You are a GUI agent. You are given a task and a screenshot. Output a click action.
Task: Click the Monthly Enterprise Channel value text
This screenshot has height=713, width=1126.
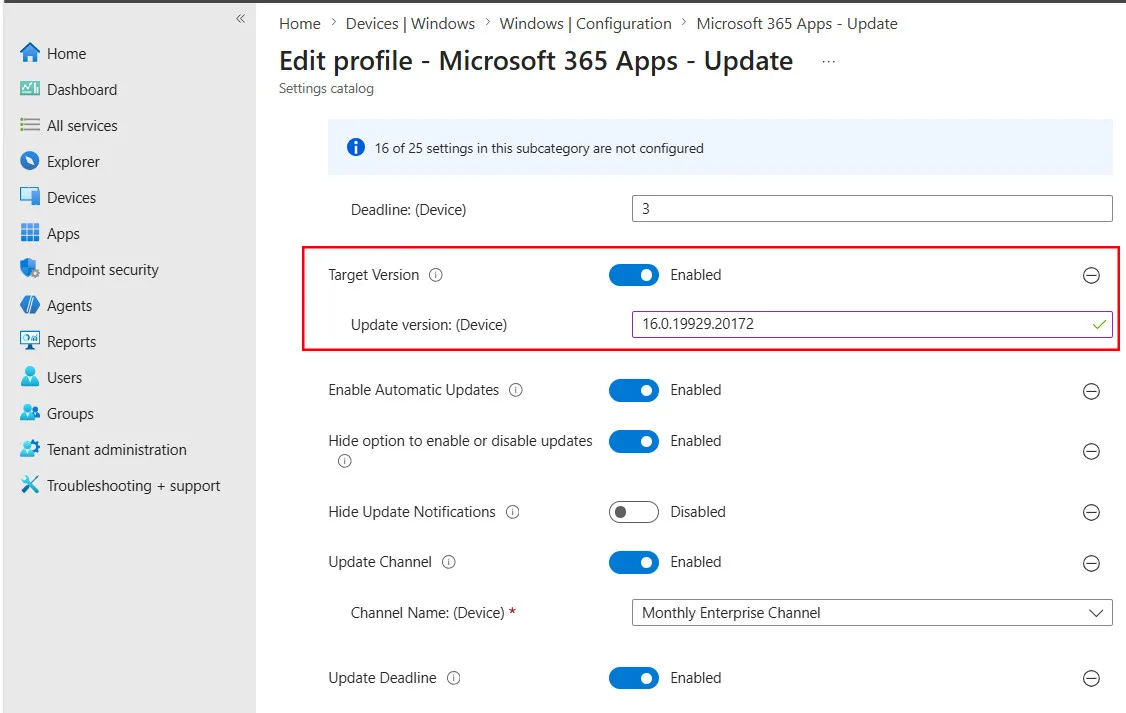click(731, 612)
